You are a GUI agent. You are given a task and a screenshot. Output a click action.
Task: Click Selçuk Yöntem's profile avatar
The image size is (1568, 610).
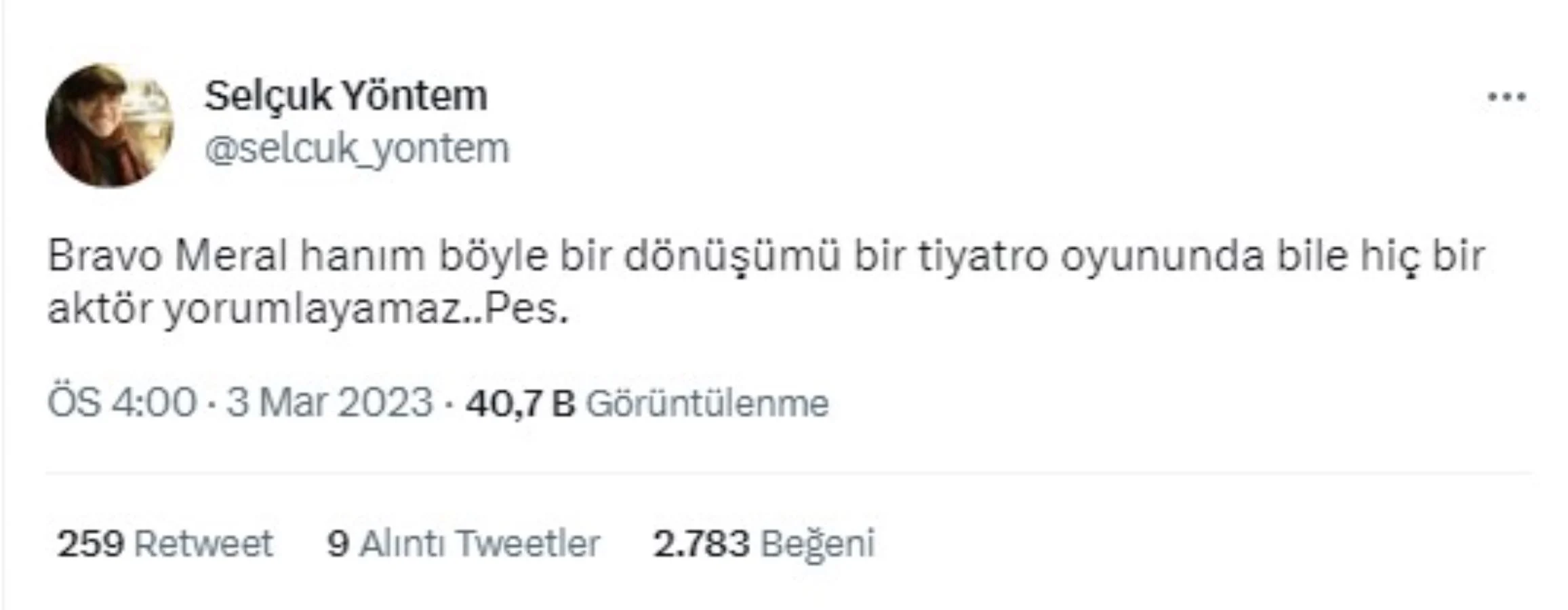[x=109, y=125]
